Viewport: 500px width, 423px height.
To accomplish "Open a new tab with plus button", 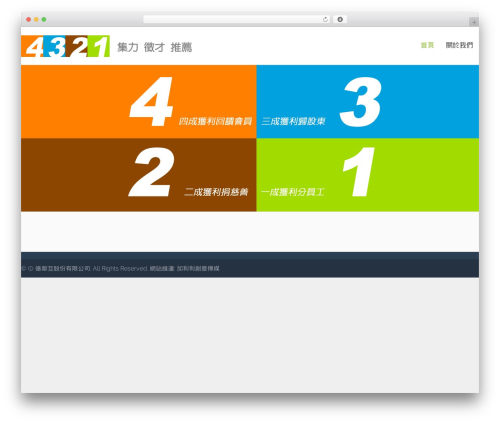I will [474, 22].
